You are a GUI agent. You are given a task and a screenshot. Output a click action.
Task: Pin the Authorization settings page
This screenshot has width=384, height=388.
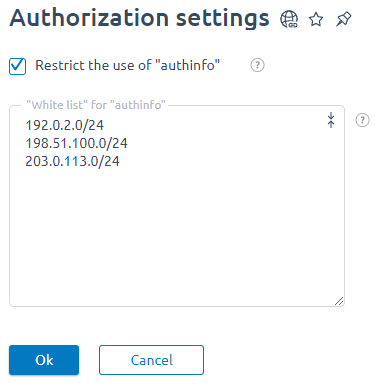[x=343, y=19]
